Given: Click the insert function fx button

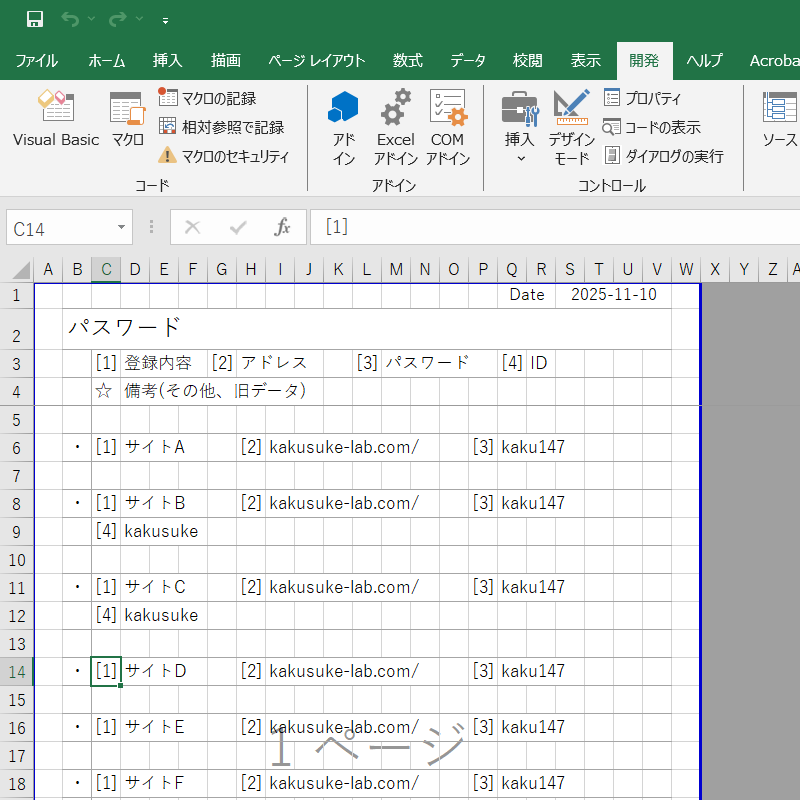Looking at the screenshot, I should pyautogui.click(x=283, y=227).
